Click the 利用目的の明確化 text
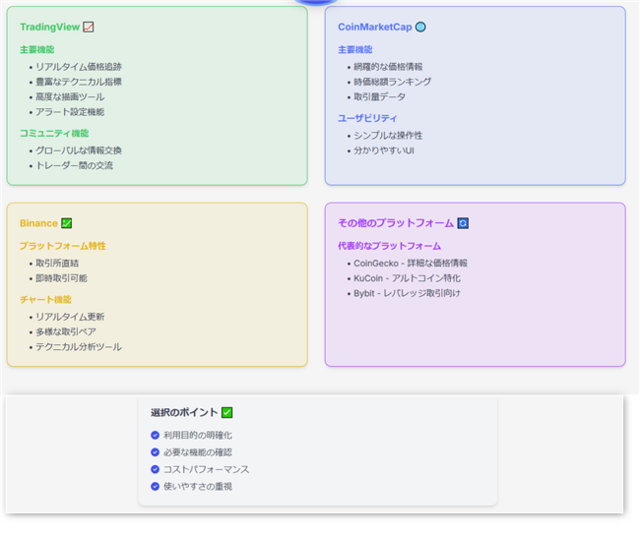Image resolution: width=640 pixels, height=536 pixels. [198, 436]
